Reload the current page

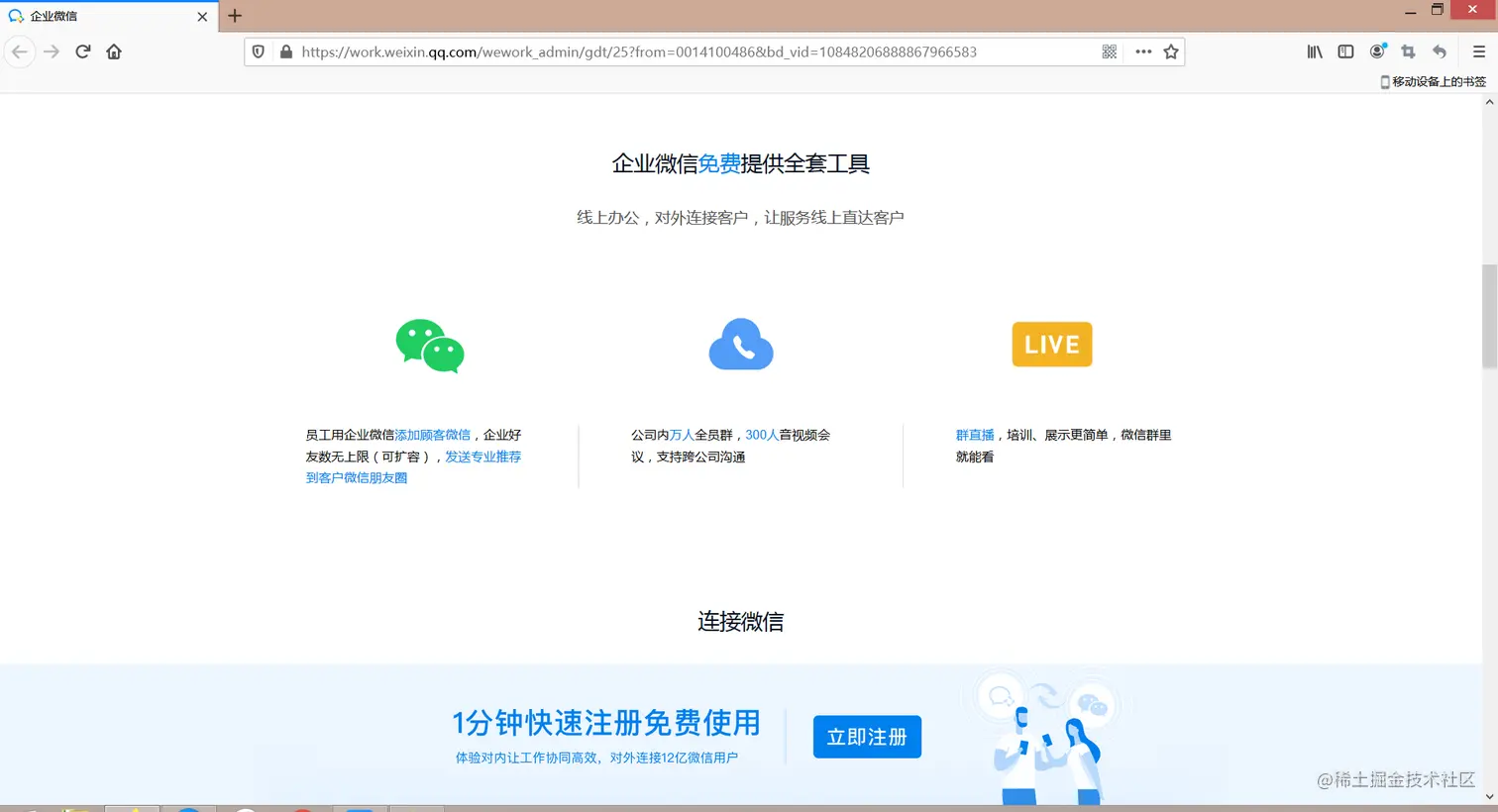tap(83, 51)
